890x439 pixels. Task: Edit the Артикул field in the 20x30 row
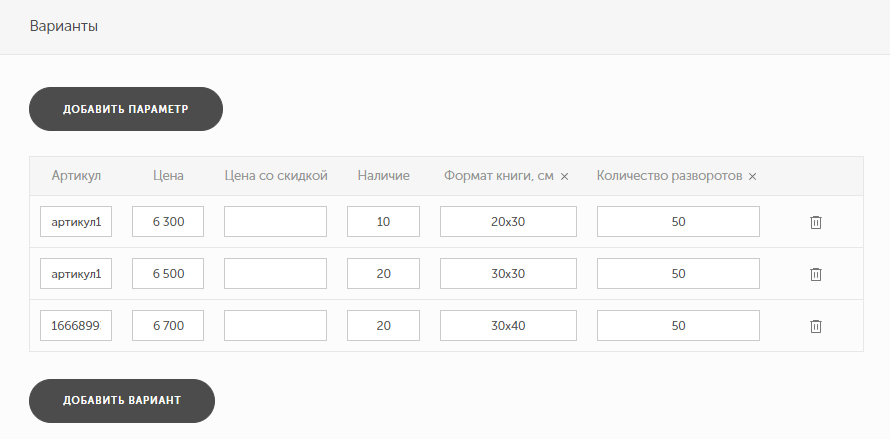pyautogui.click(x=76, y=221)
